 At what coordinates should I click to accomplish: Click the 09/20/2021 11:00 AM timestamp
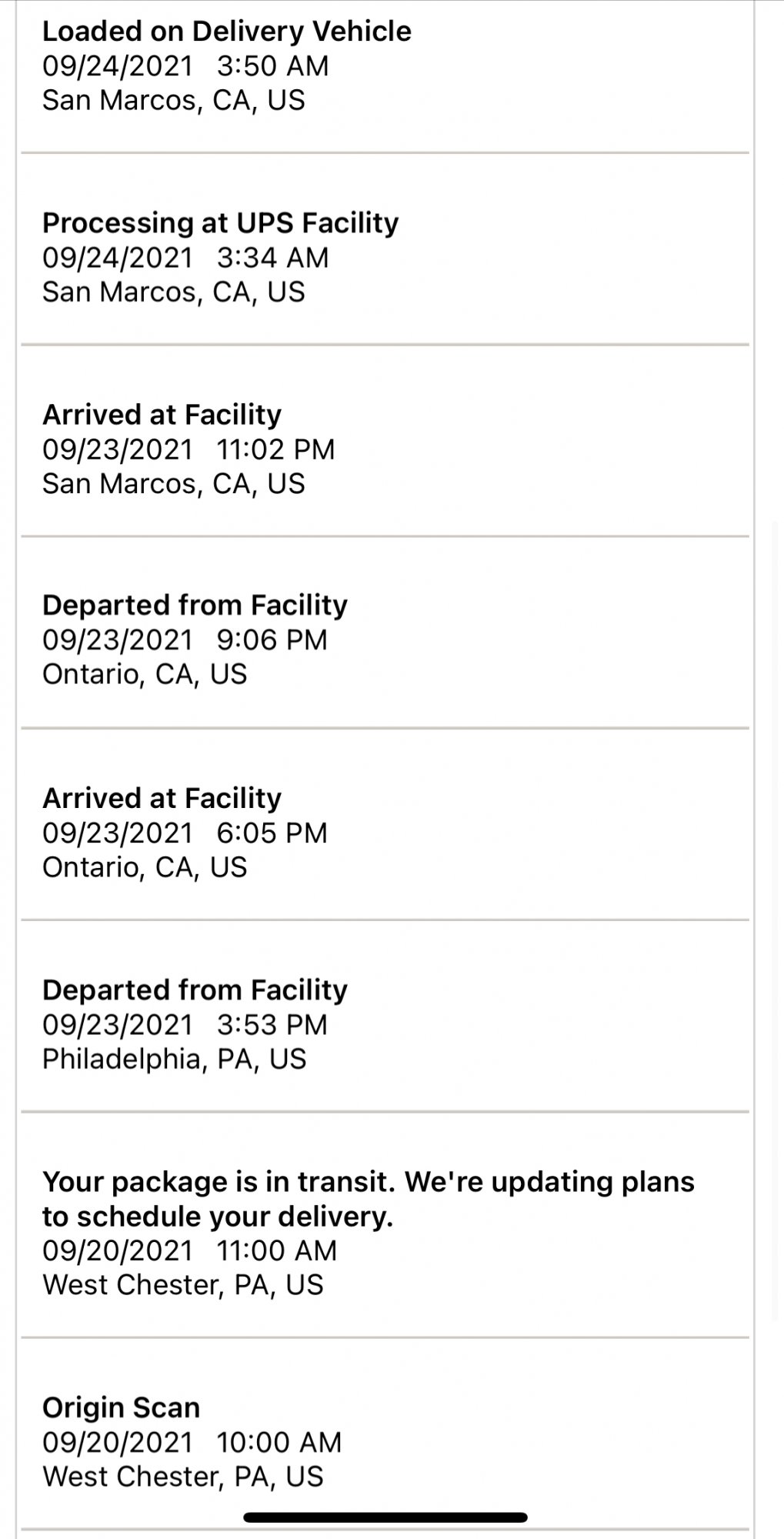click(x=189, y=1250)
